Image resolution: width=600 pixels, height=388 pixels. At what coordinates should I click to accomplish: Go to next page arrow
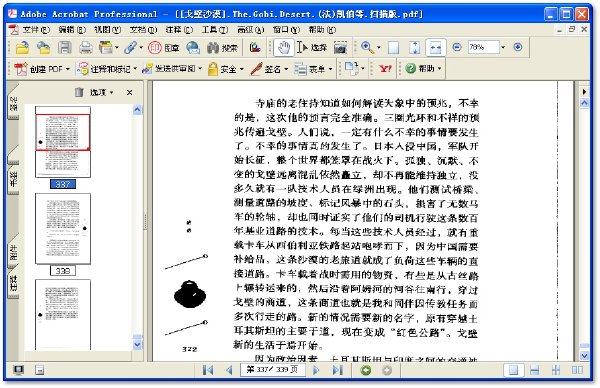[x=316, y=370]
